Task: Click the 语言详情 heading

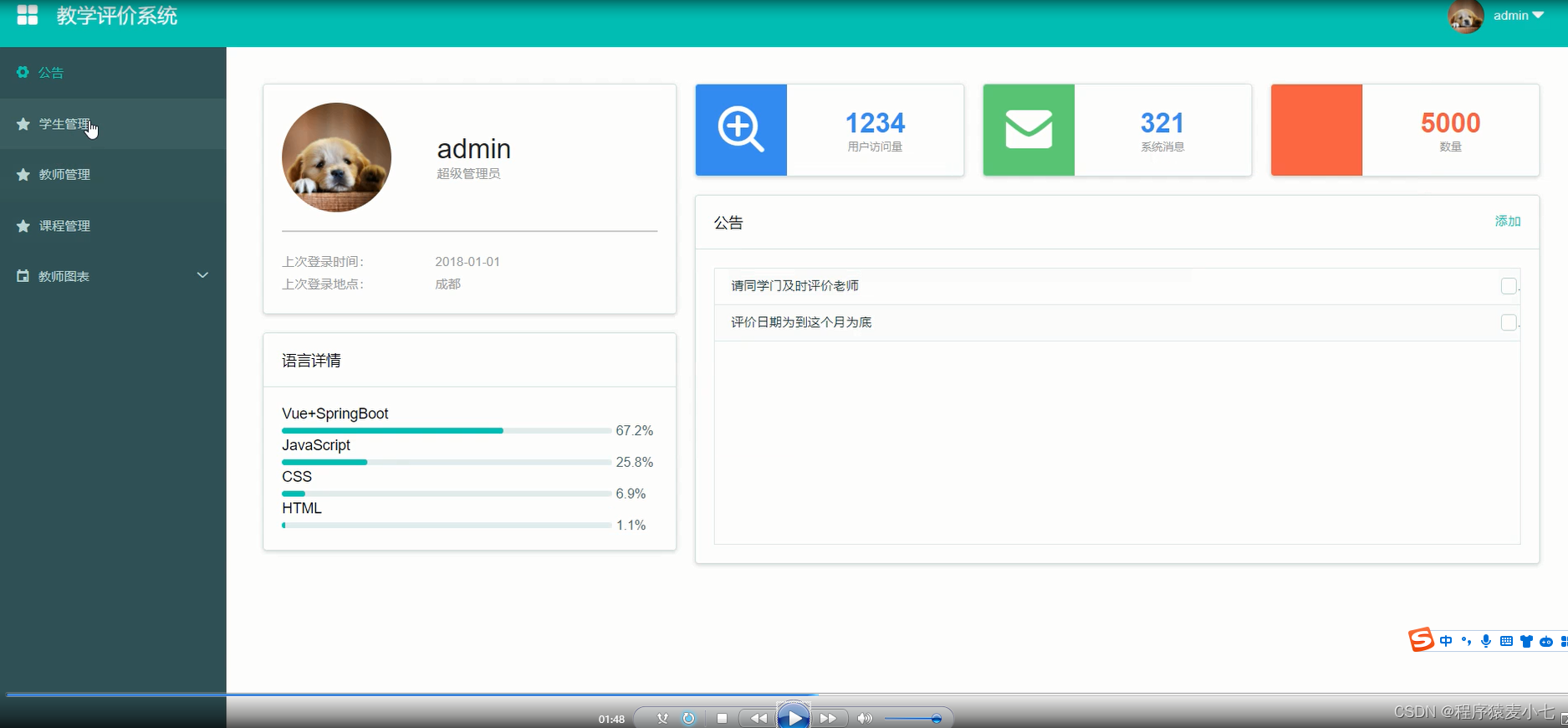Action: 311,361
